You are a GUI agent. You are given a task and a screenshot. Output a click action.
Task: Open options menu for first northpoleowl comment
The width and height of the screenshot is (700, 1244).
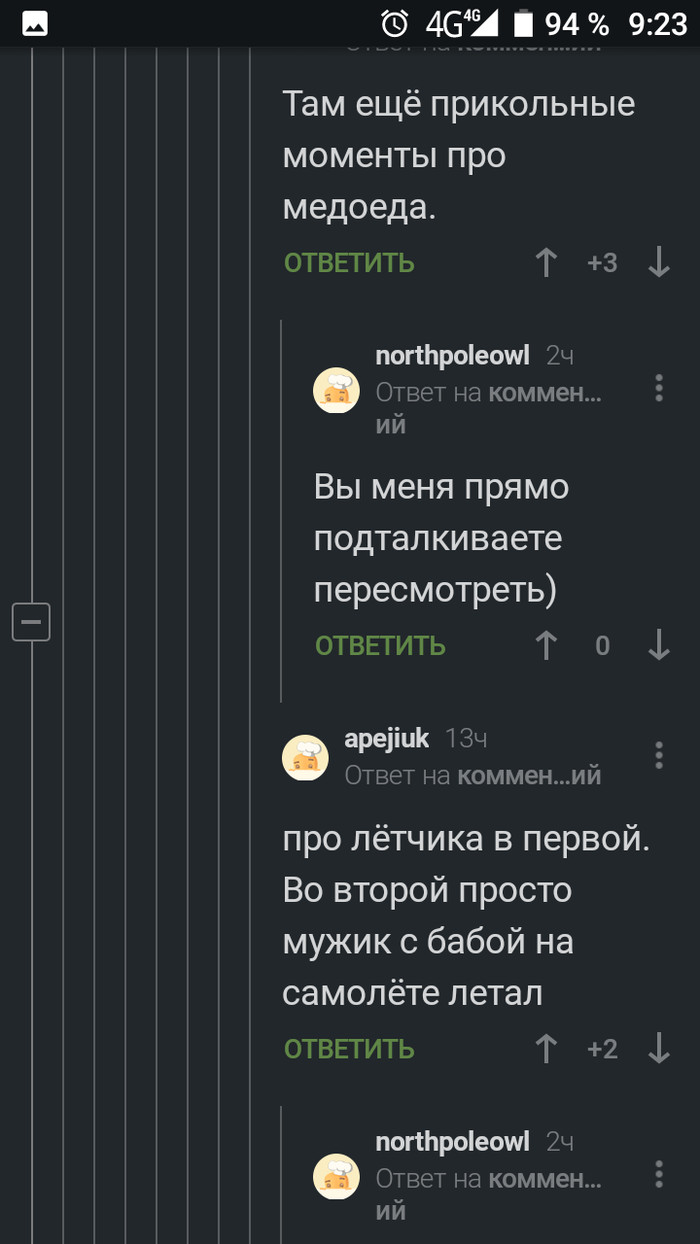pos(658,388)
